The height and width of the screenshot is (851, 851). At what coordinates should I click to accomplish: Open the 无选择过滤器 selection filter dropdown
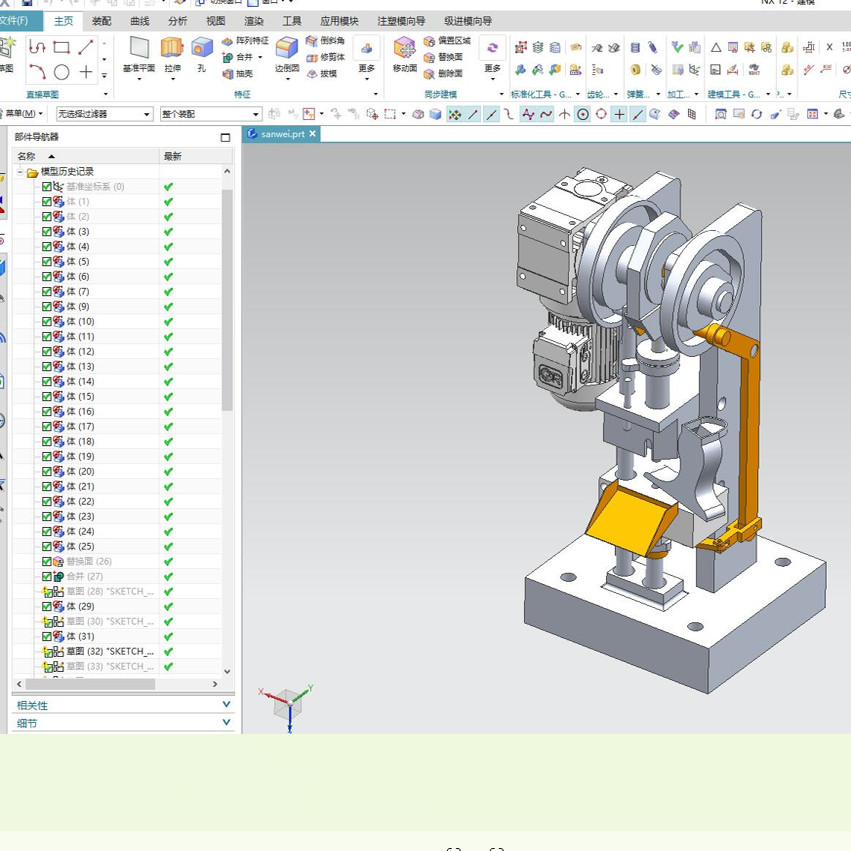104,114
